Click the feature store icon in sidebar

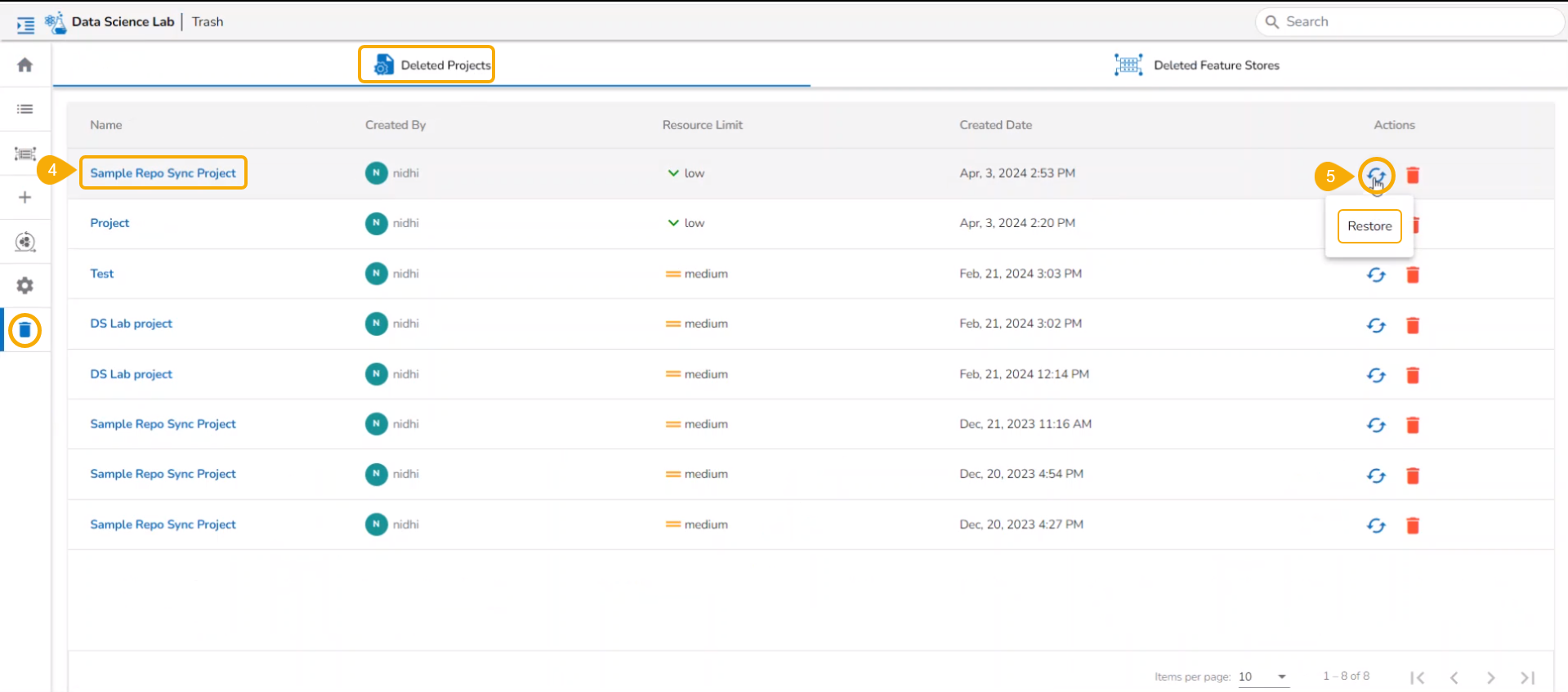25,154
